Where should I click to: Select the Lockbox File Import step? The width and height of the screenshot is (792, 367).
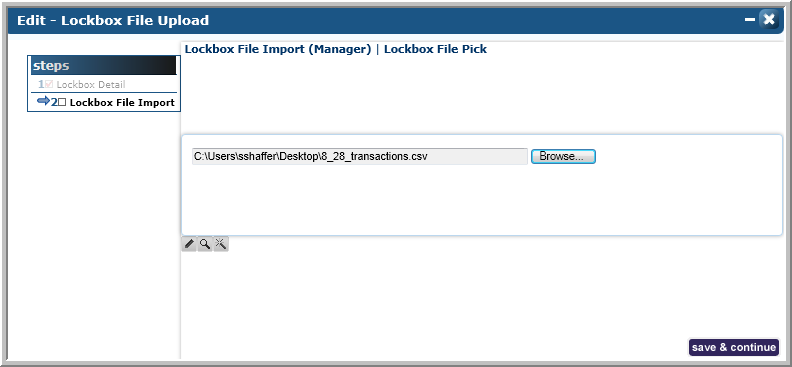point(122,102)
